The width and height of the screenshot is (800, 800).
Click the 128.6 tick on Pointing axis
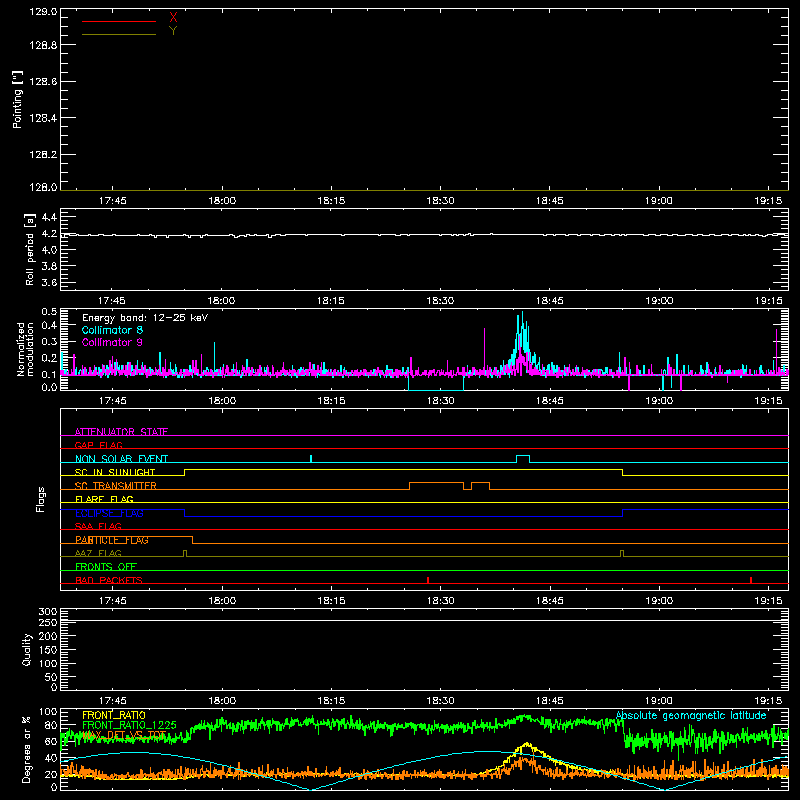(x=43, y=82)
